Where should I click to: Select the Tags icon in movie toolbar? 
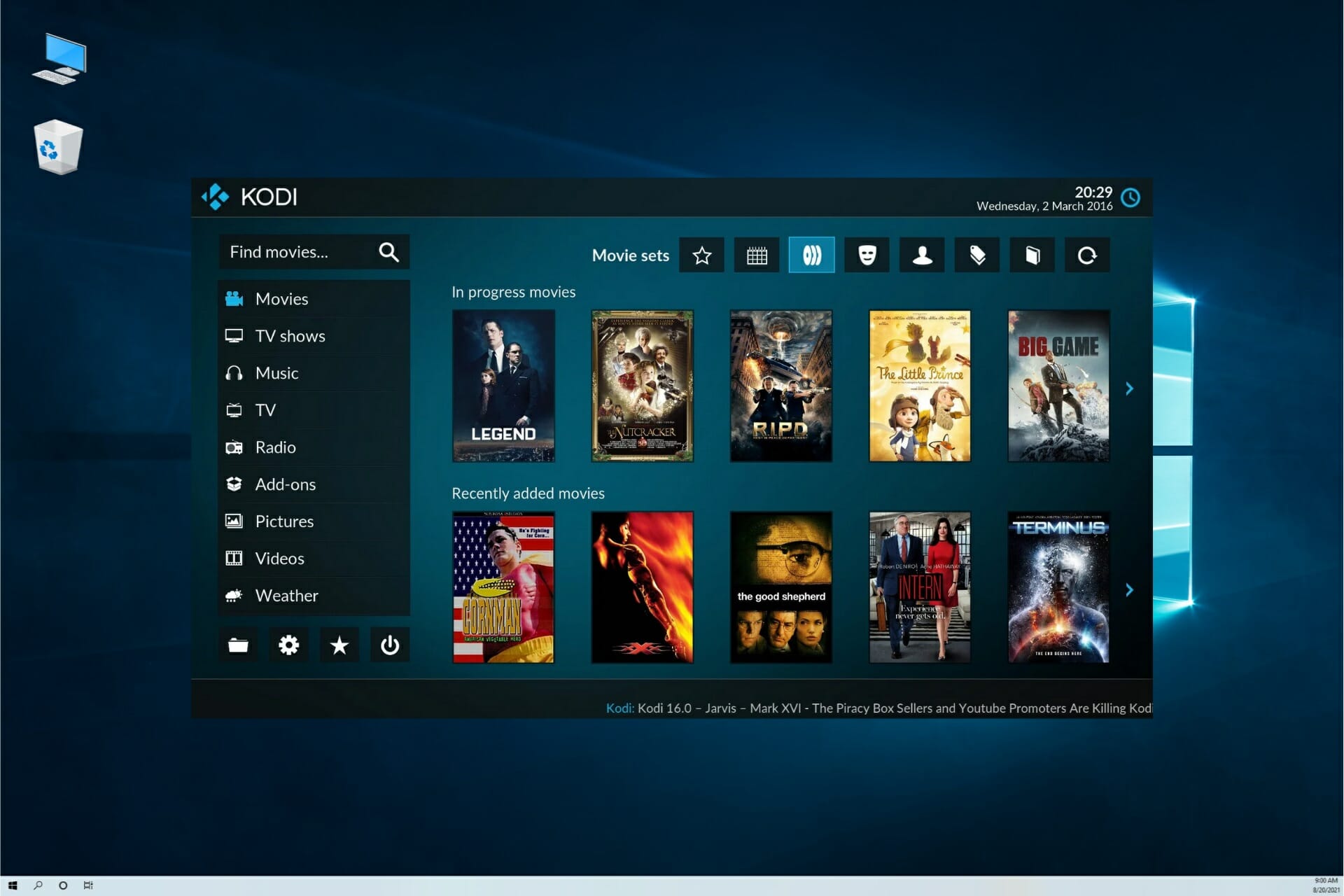(x=975, y=256)
